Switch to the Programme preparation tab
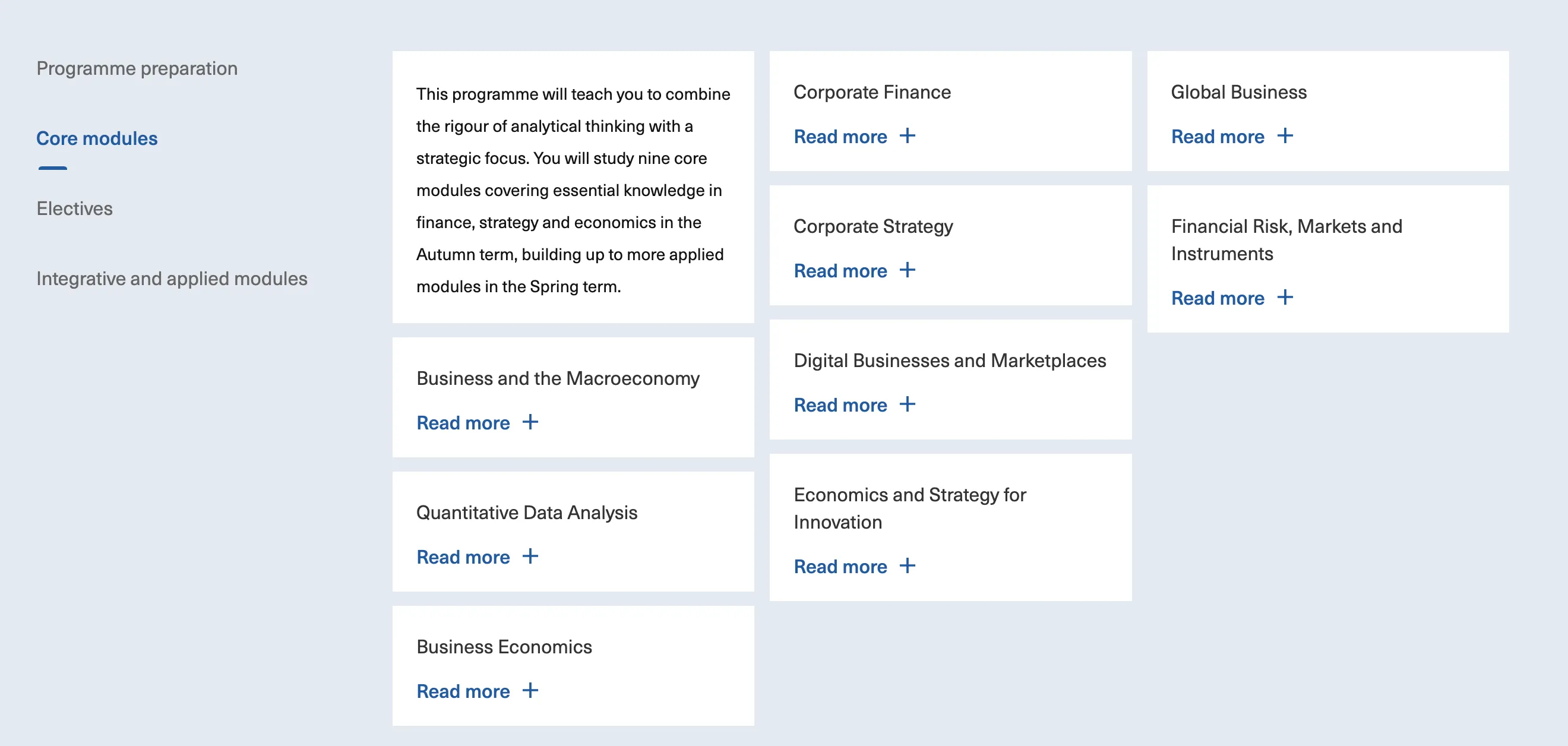The height and width of the screenshot is (746, 1568). 137,69
